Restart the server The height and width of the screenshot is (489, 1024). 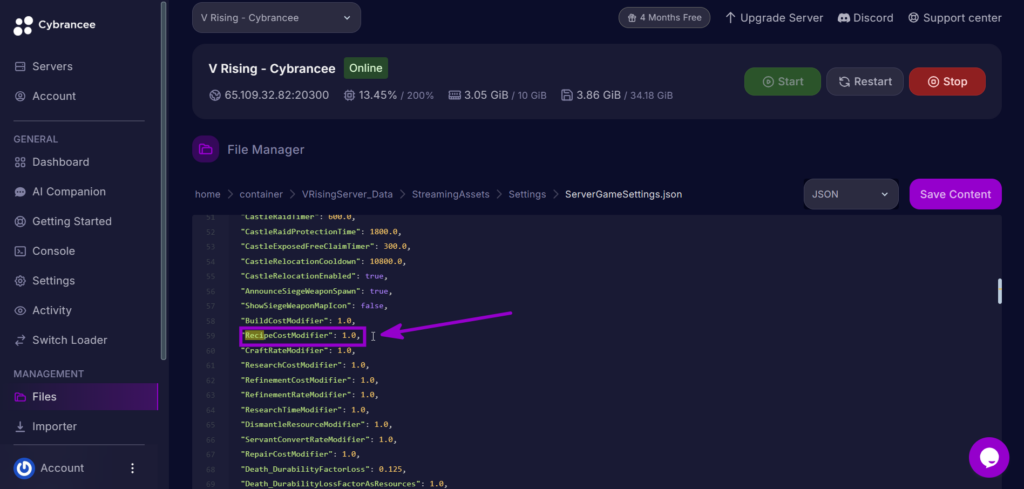tap(865, 82)
